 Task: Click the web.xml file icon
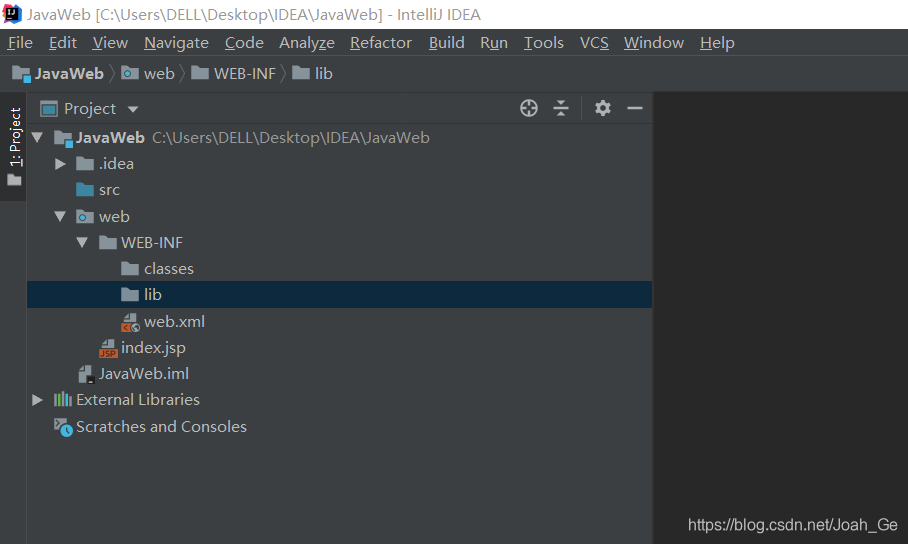[x=130, y=322]
